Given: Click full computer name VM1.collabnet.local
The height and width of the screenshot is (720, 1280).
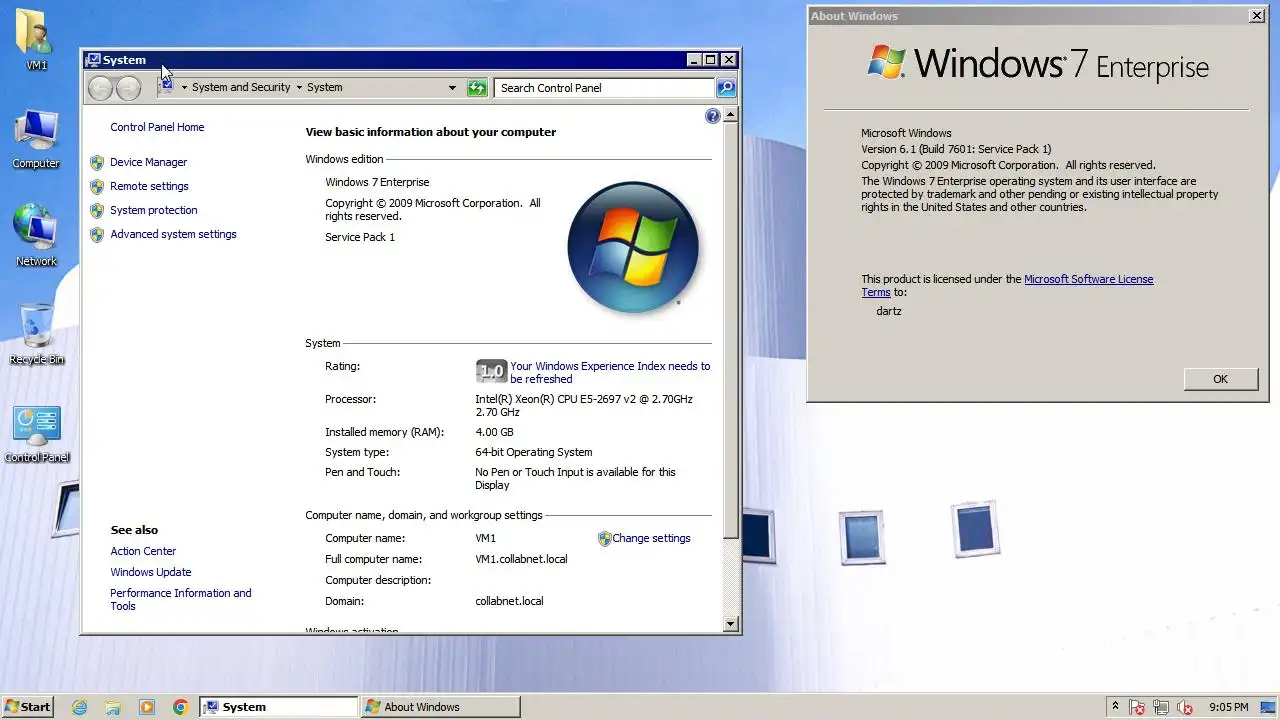Looking at the screenshot, I should pyautogui.click(x=521, y=559).
